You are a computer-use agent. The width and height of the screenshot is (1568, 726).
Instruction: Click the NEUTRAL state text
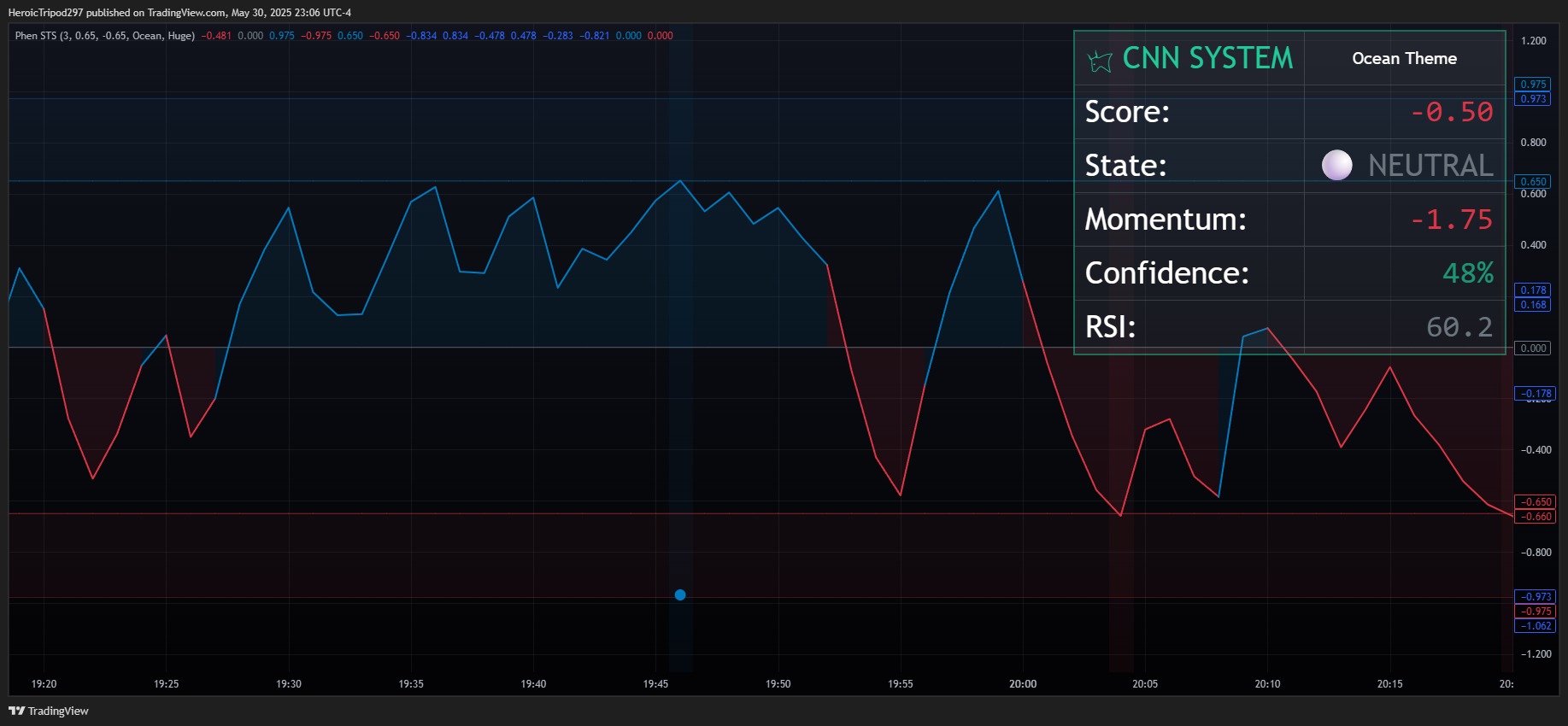(x=1430, y=165)
